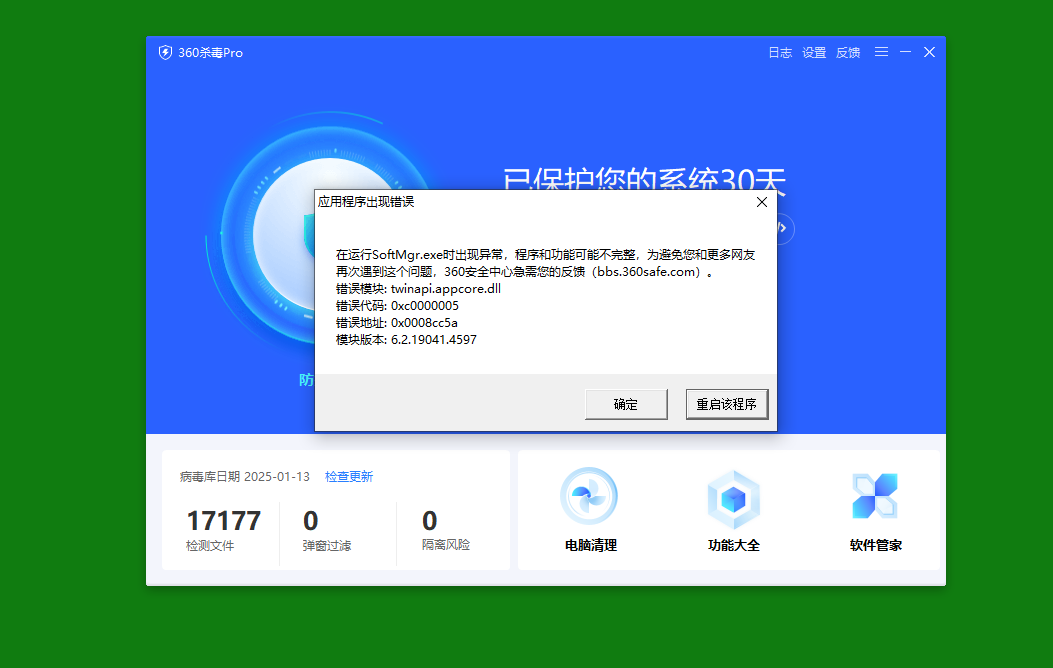This screenshot has height=668, width=1053.
Task: Click the 错误地址 0x0008cc5a line
Action: (x=396, y=322)
